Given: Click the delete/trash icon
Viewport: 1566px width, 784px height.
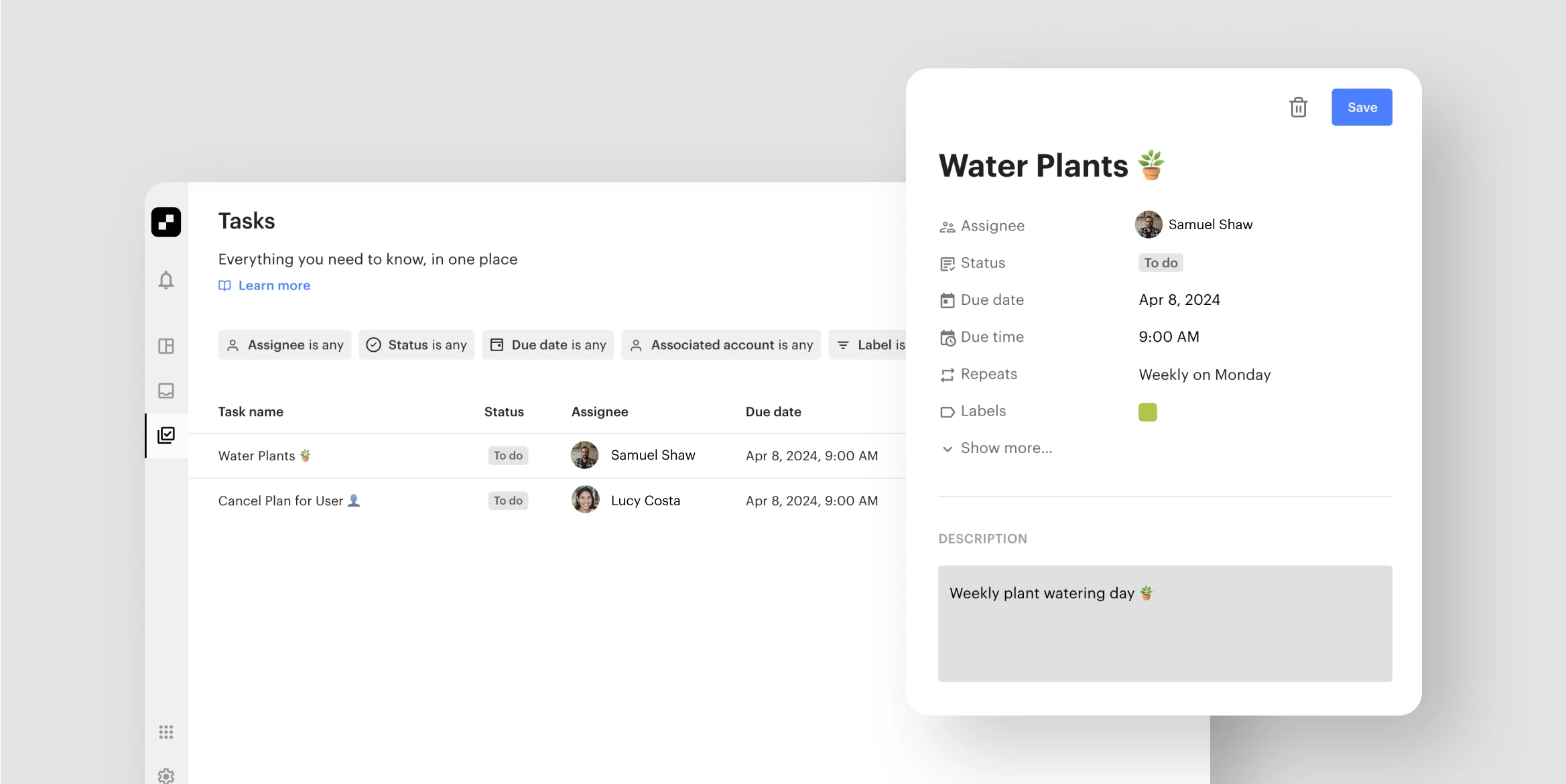Looking at the screenshot, I should [1299, 107].
